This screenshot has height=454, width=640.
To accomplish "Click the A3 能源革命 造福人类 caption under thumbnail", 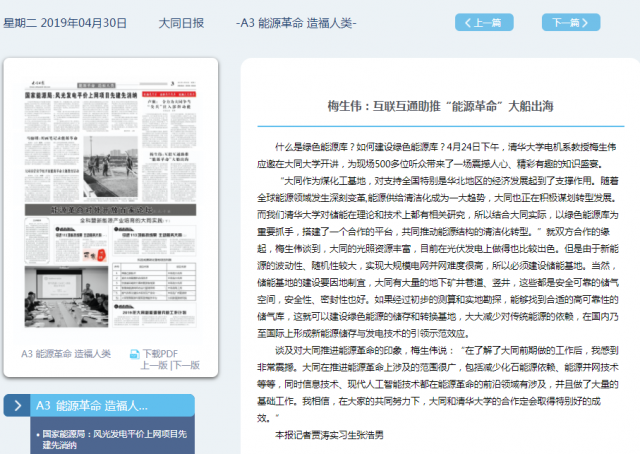I will pos(66,354).
